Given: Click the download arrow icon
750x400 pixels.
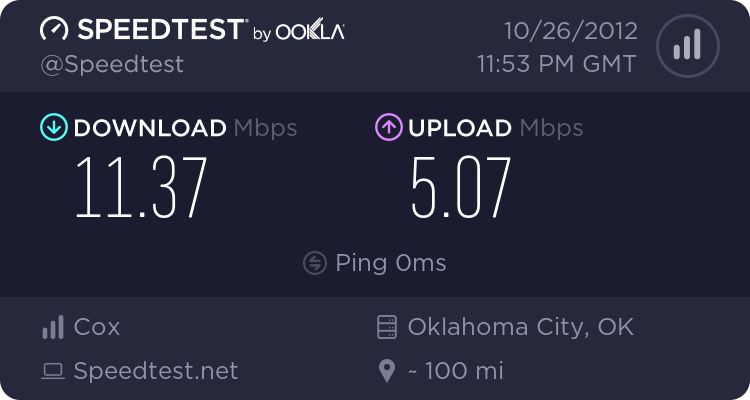Looking at the screenshot, I should point(53,128).
